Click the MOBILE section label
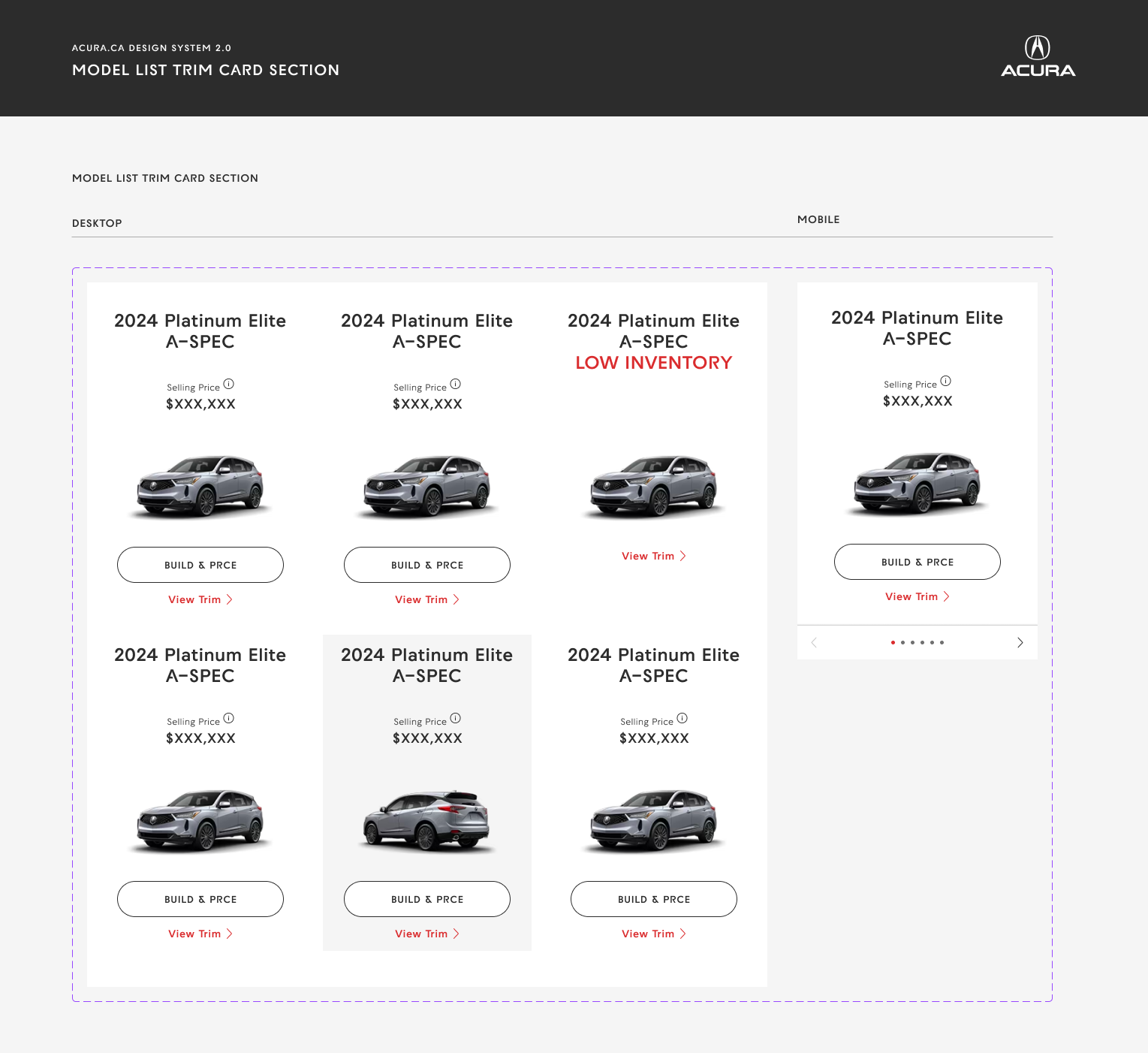The width and height of the screenshot is (1148, 1053). click(818, 219)
